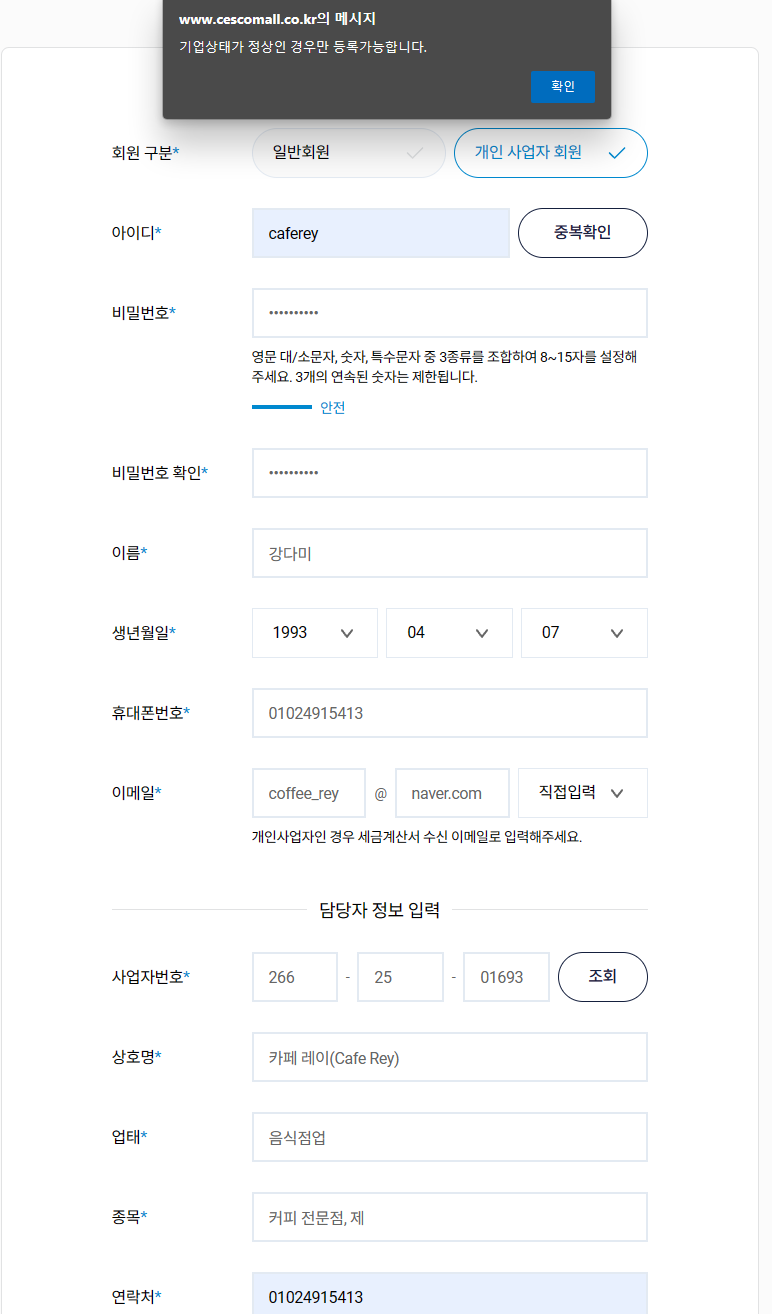This screenshot has width=772, height=1314.
Task: Click the 상호명 input field
Action: click(x=449, y=1057)
